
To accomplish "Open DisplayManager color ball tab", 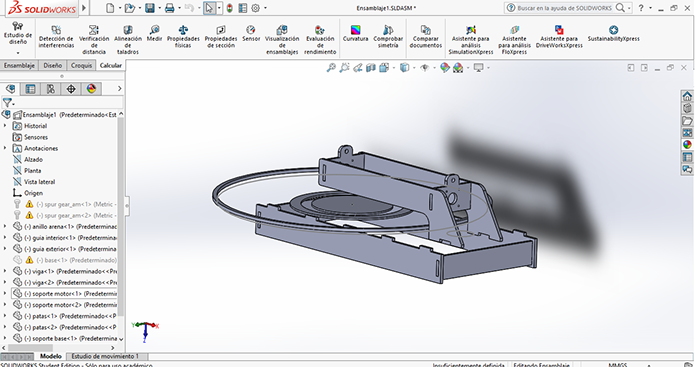I will click(x=91, y=89).
